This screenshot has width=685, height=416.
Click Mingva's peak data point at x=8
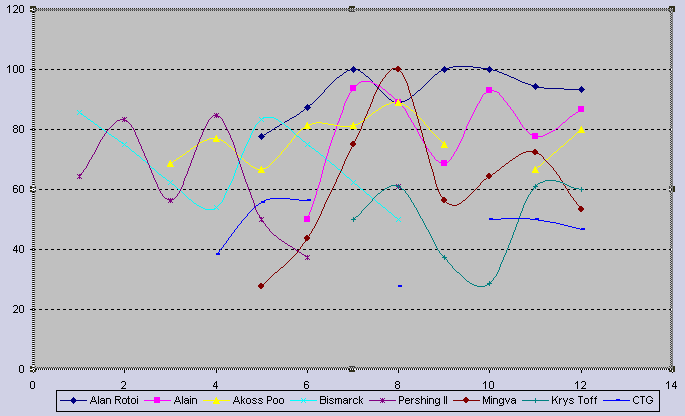click(398, 69)
